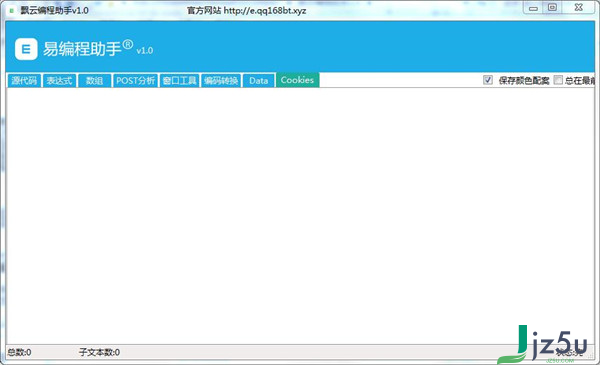The image size is (600, 365).
Task: Click the 易编程助手 header title
Action: pos(82,49)
